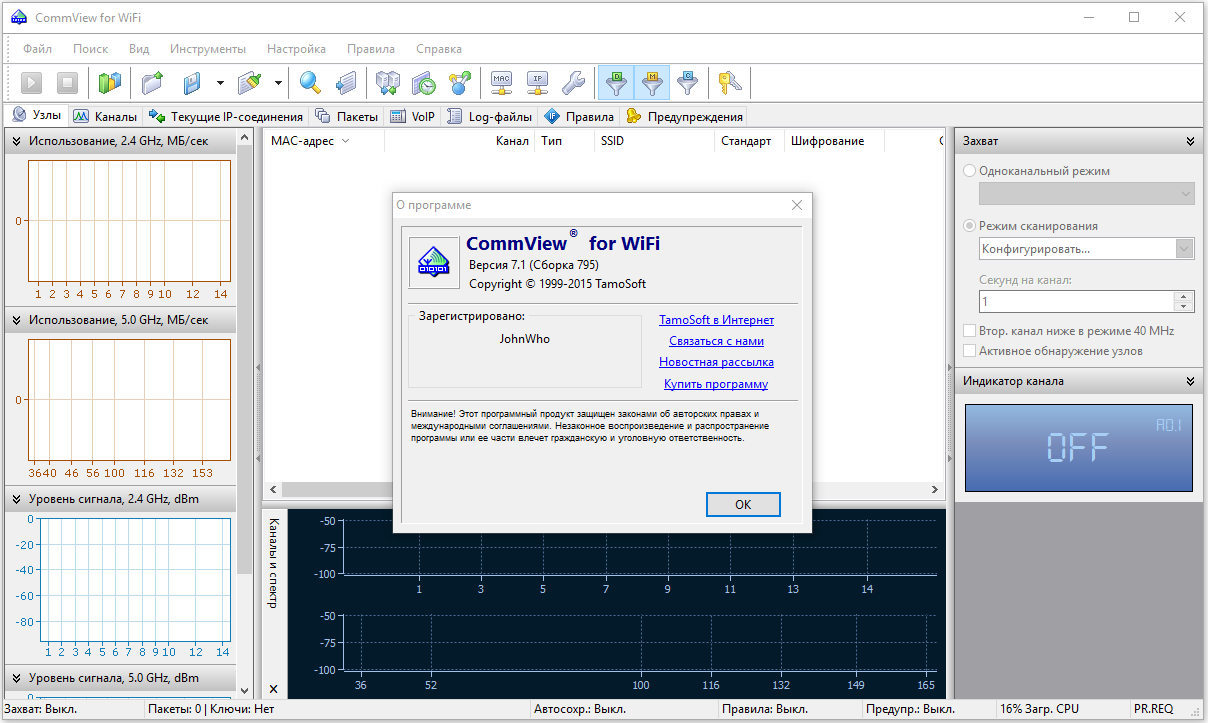1208x723 pixels.
Task: Open the Файл menu
Action: pyautogui.click(x=37, y=48)
